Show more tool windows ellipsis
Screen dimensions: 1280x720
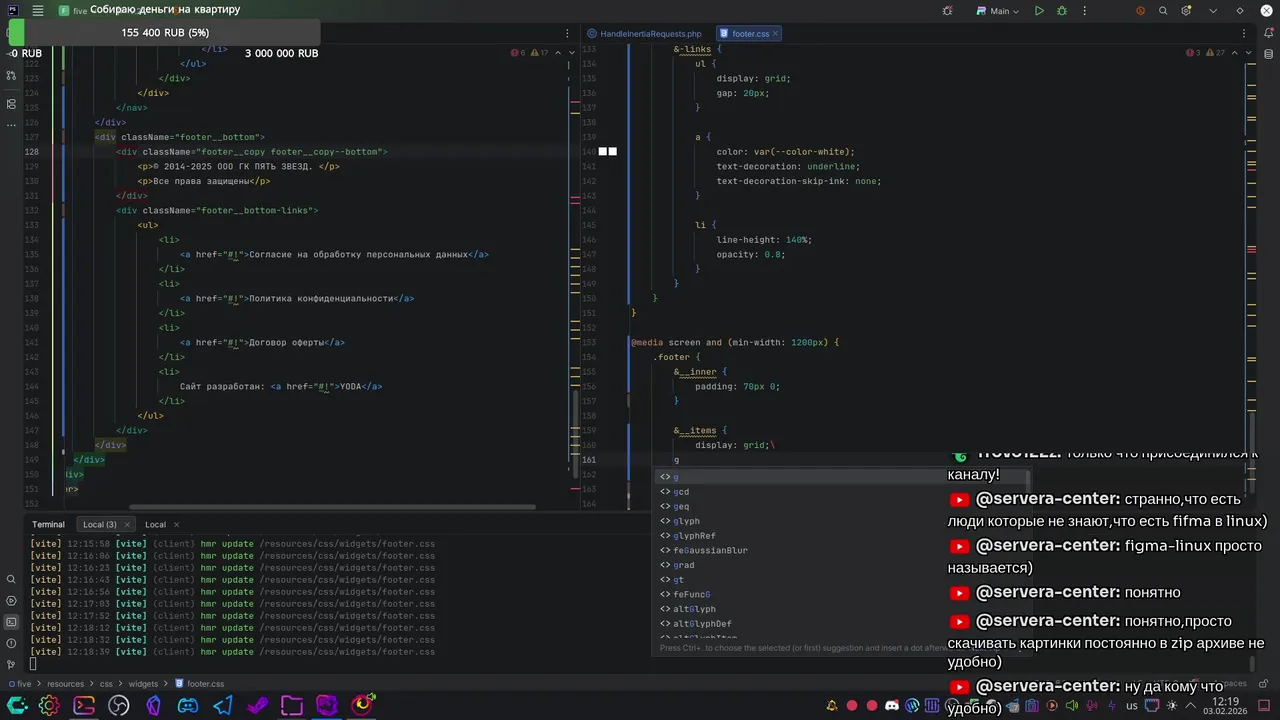click(x=12, y=125)
